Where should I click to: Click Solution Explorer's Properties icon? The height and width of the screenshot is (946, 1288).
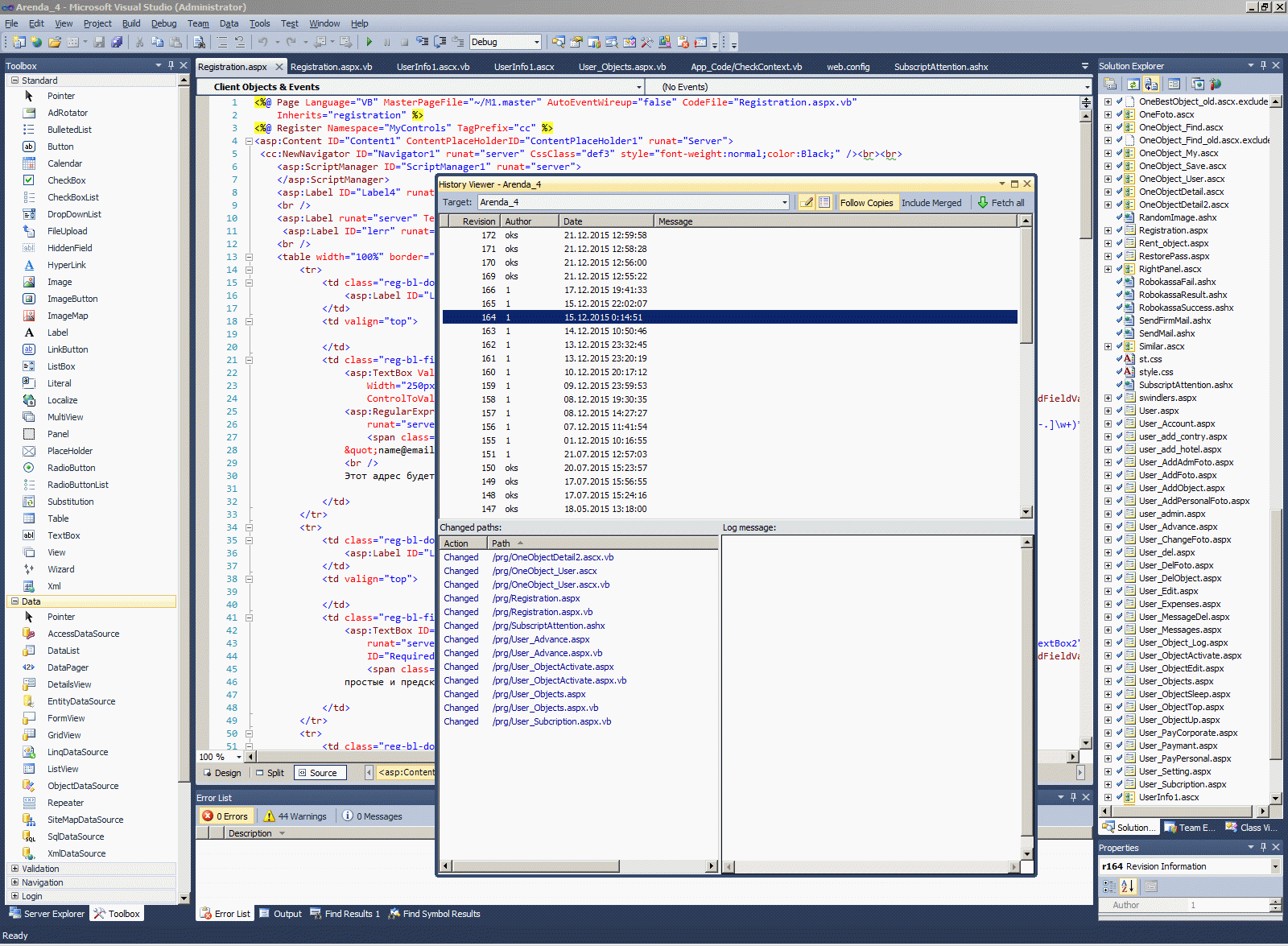click(x=1110, y=84)
